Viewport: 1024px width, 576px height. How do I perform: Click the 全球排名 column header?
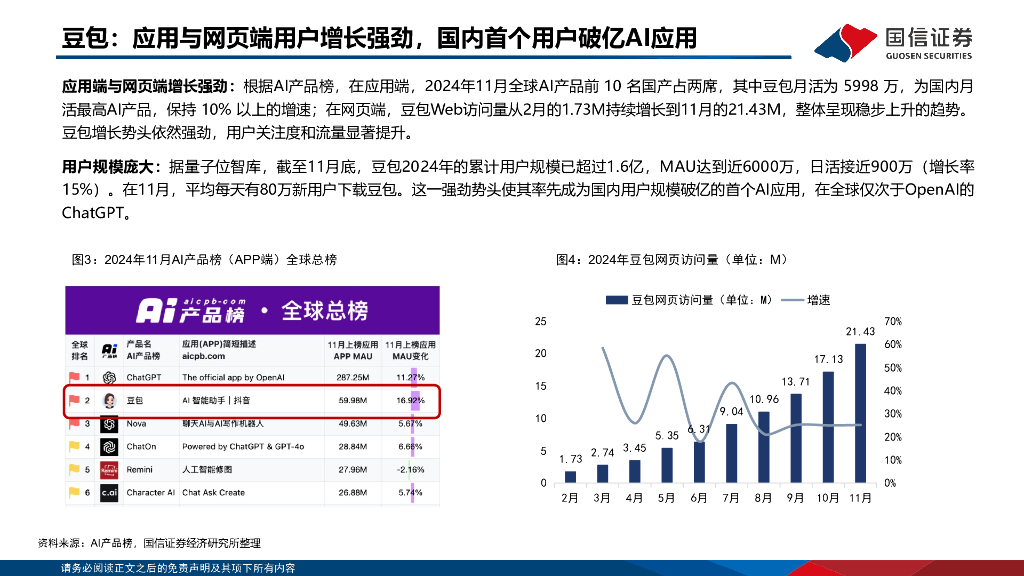(80, 351)
